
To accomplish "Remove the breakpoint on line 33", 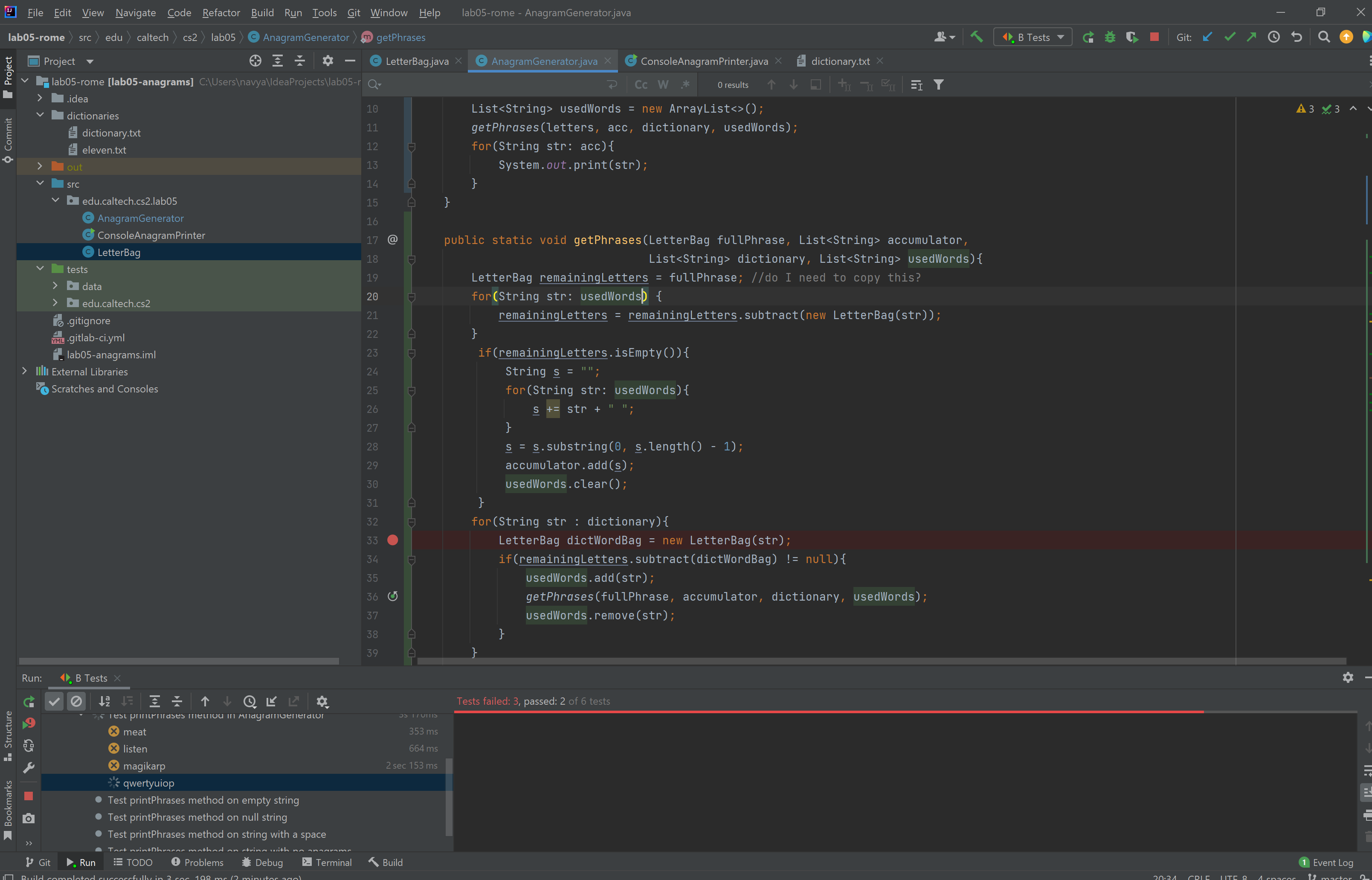I will tap(392, 540).
